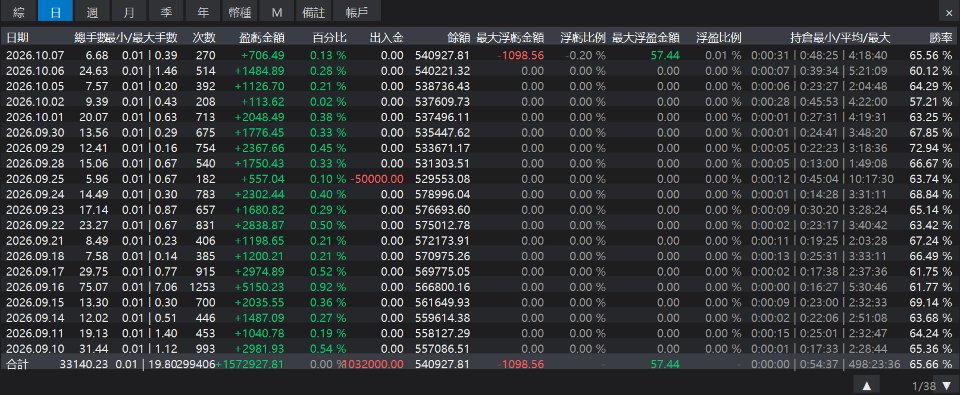
Task: Select the 2026.10.05 date cell
Action: [x=36, y=86]
